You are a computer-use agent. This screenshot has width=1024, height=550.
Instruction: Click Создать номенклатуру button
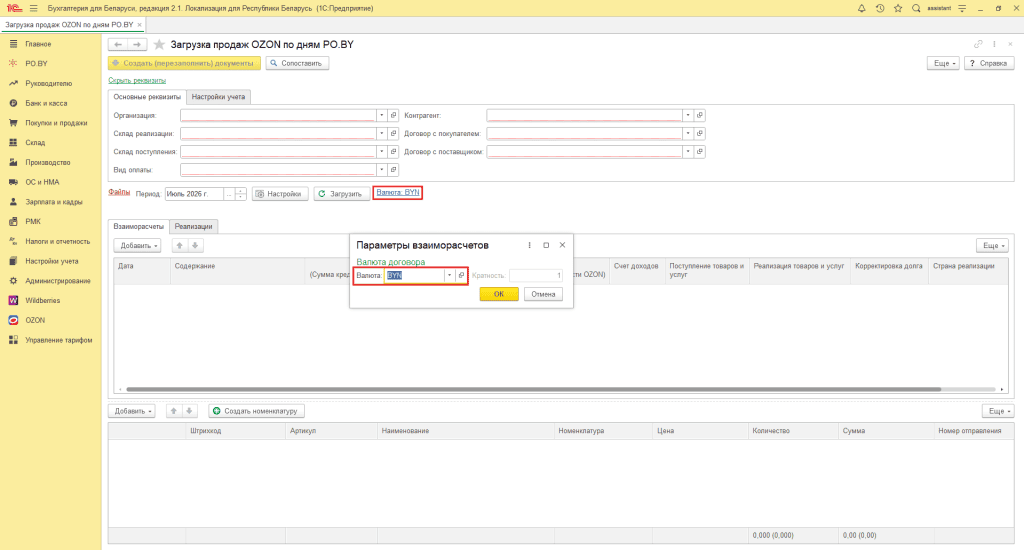click(x=257, y=411)
